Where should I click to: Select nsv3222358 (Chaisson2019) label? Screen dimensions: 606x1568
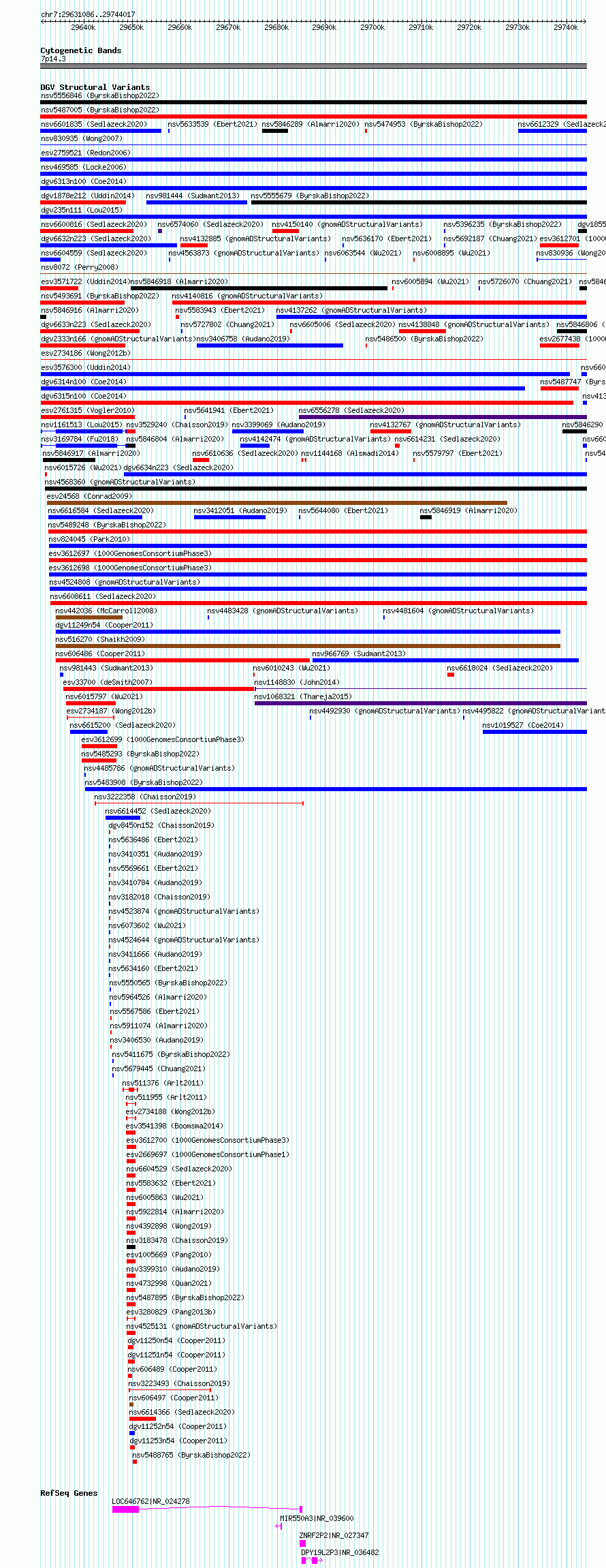pos(145,797)
